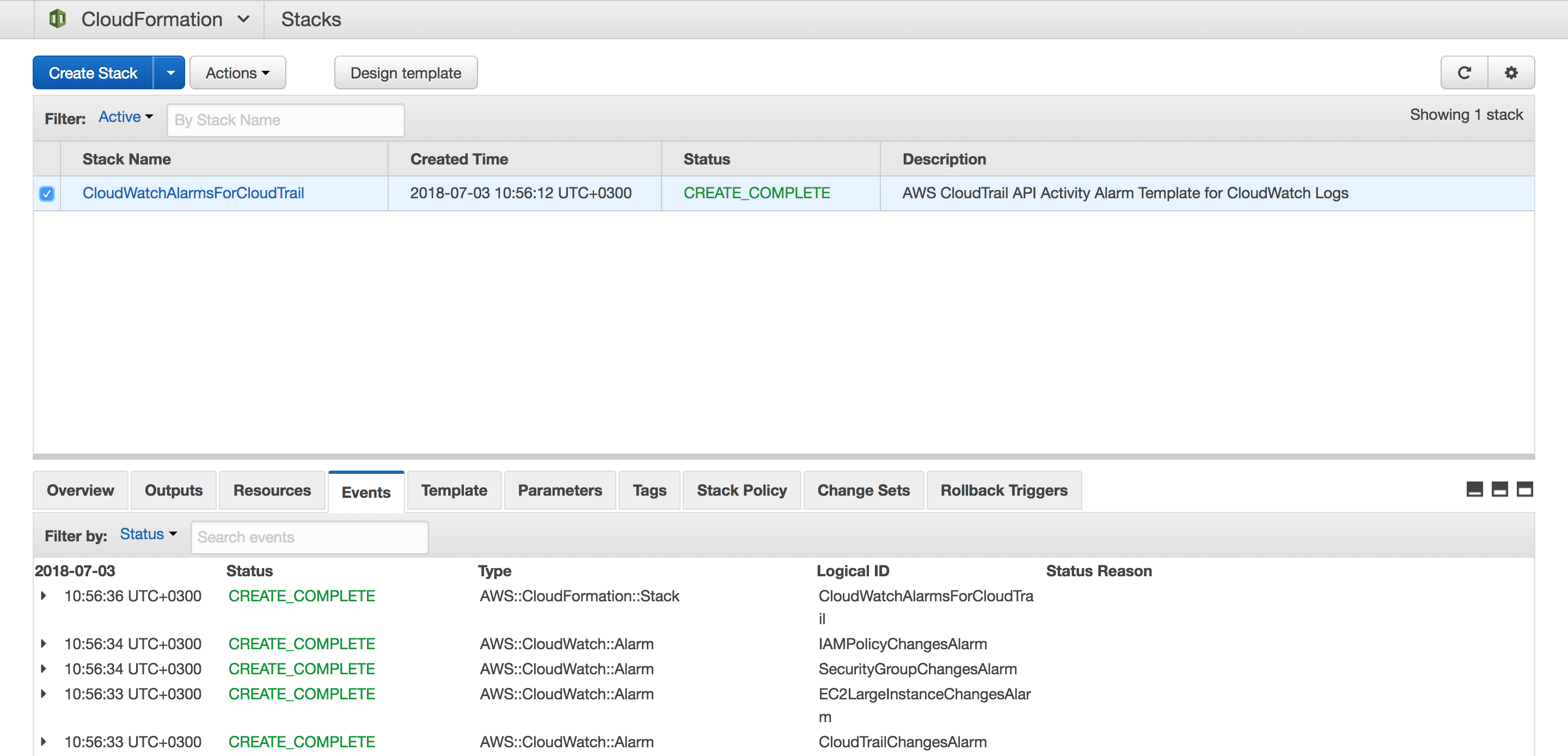Screen dimensions: 1568x756
Task: Uncheck the CloudWatchAlarmsForCloudTrail stack checkbox
Action: click(47, 194)
